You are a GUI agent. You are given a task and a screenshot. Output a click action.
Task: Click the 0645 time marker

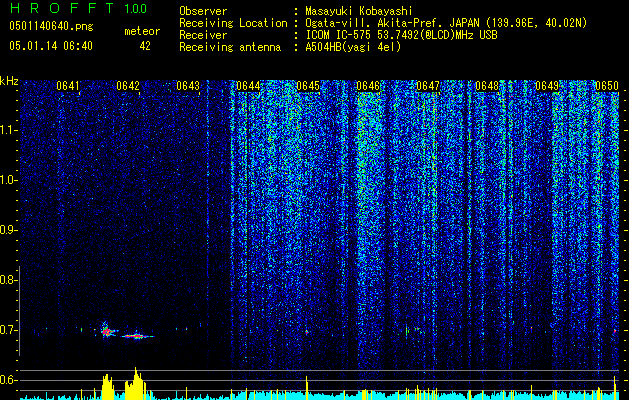tap(308, 86)
